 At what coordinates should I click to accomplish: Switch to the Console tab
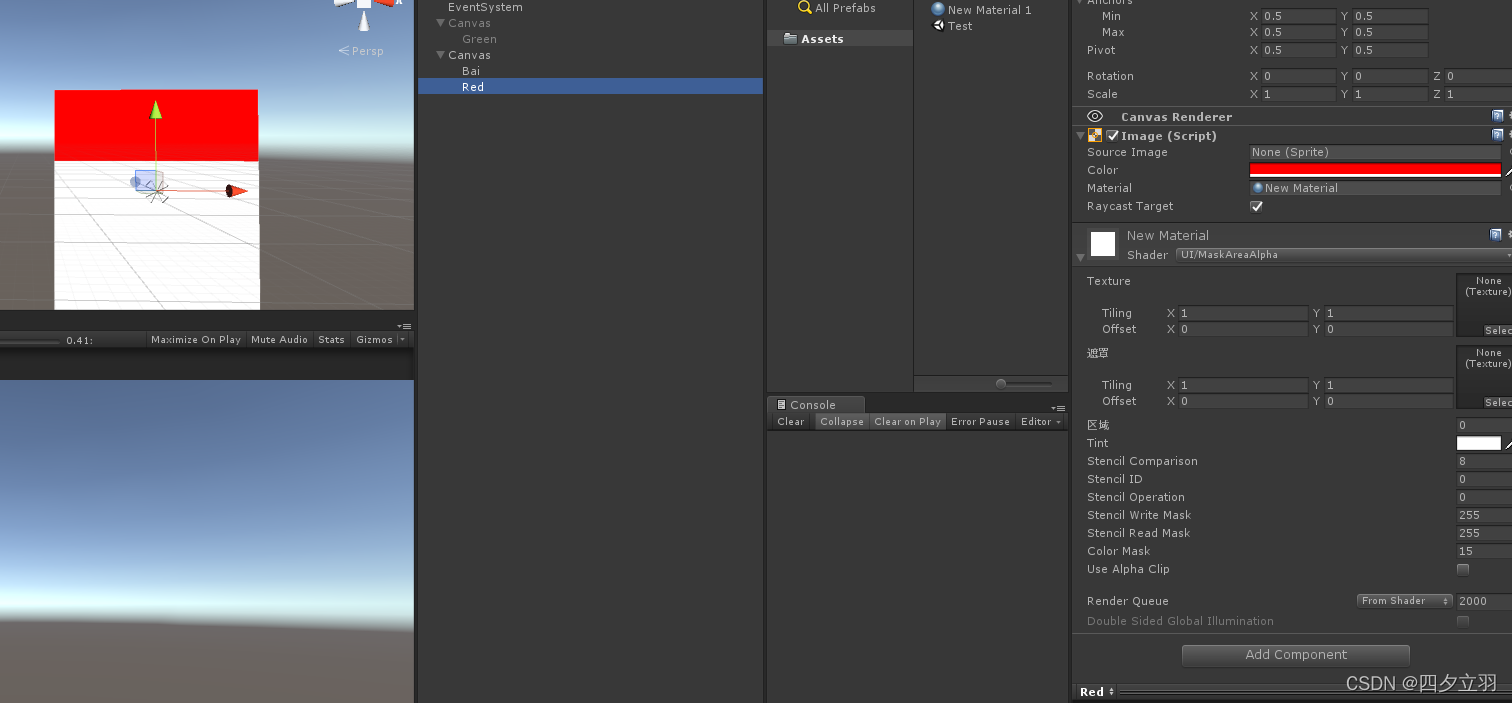[816, 405]
